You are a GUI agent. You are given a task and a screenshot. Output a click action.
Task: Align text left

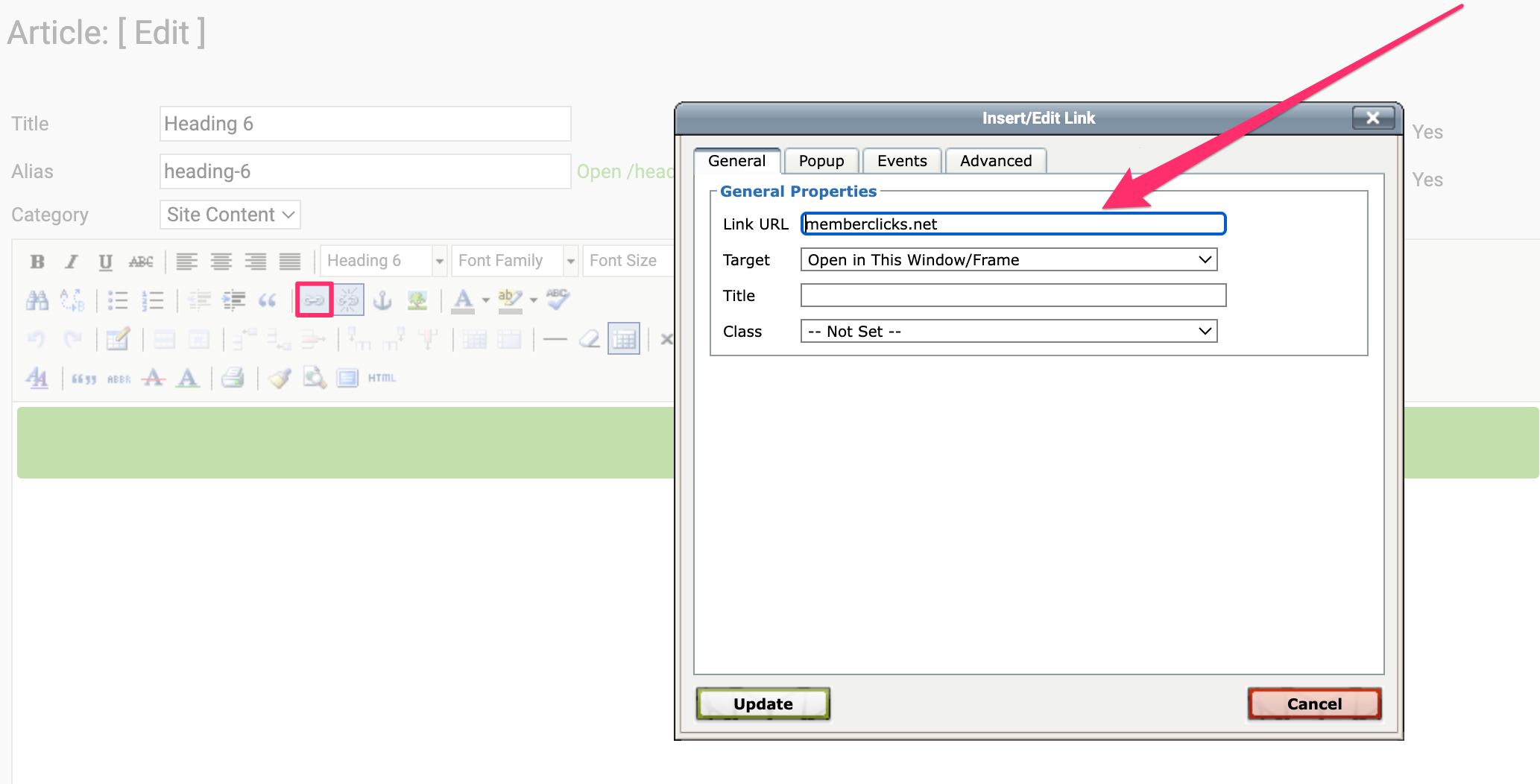point(187,262)
